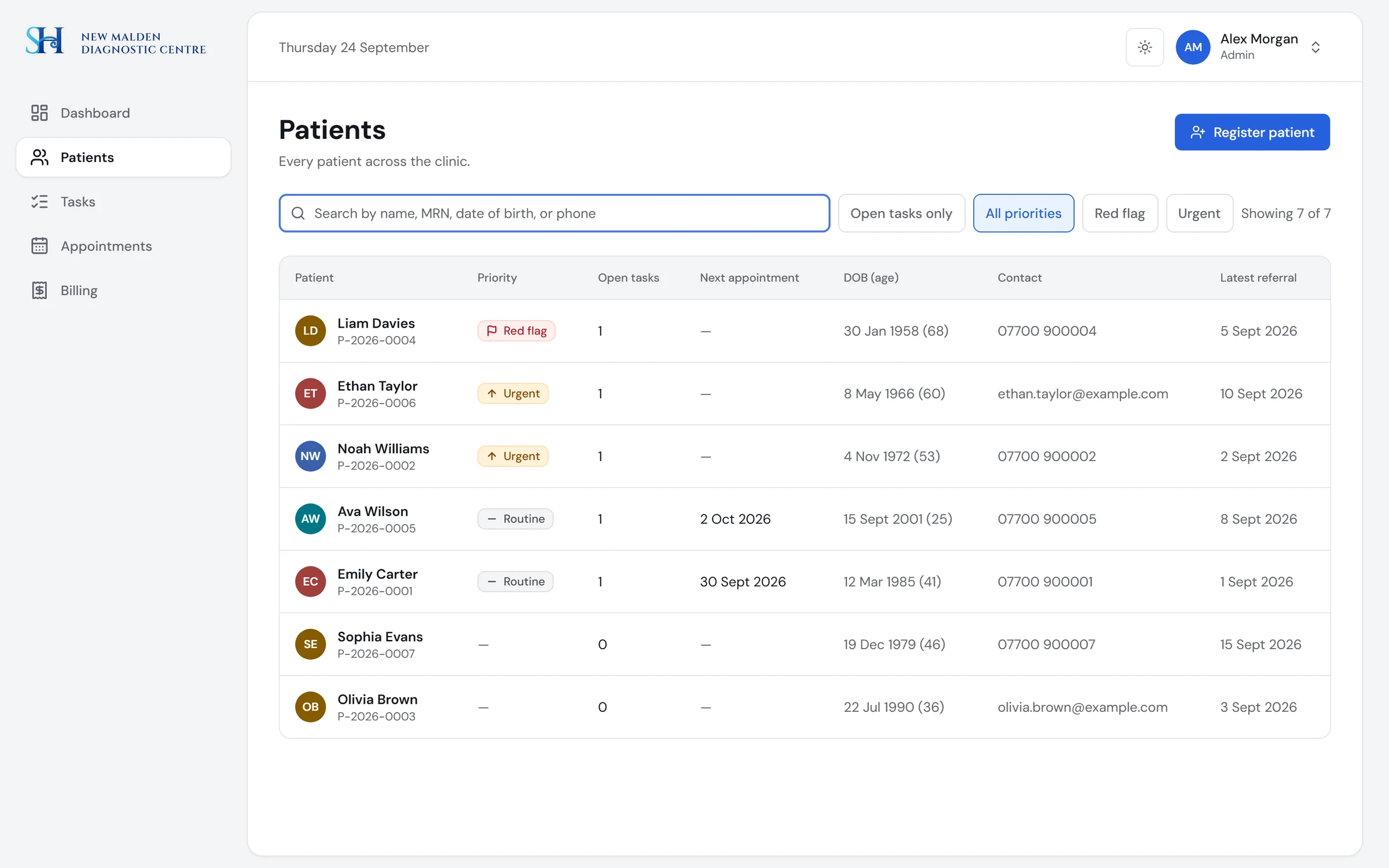Image resolution: width=1389 pixels, height=868 pixels.
Task: Click MRN P-2026-0002
Action: 376,466
